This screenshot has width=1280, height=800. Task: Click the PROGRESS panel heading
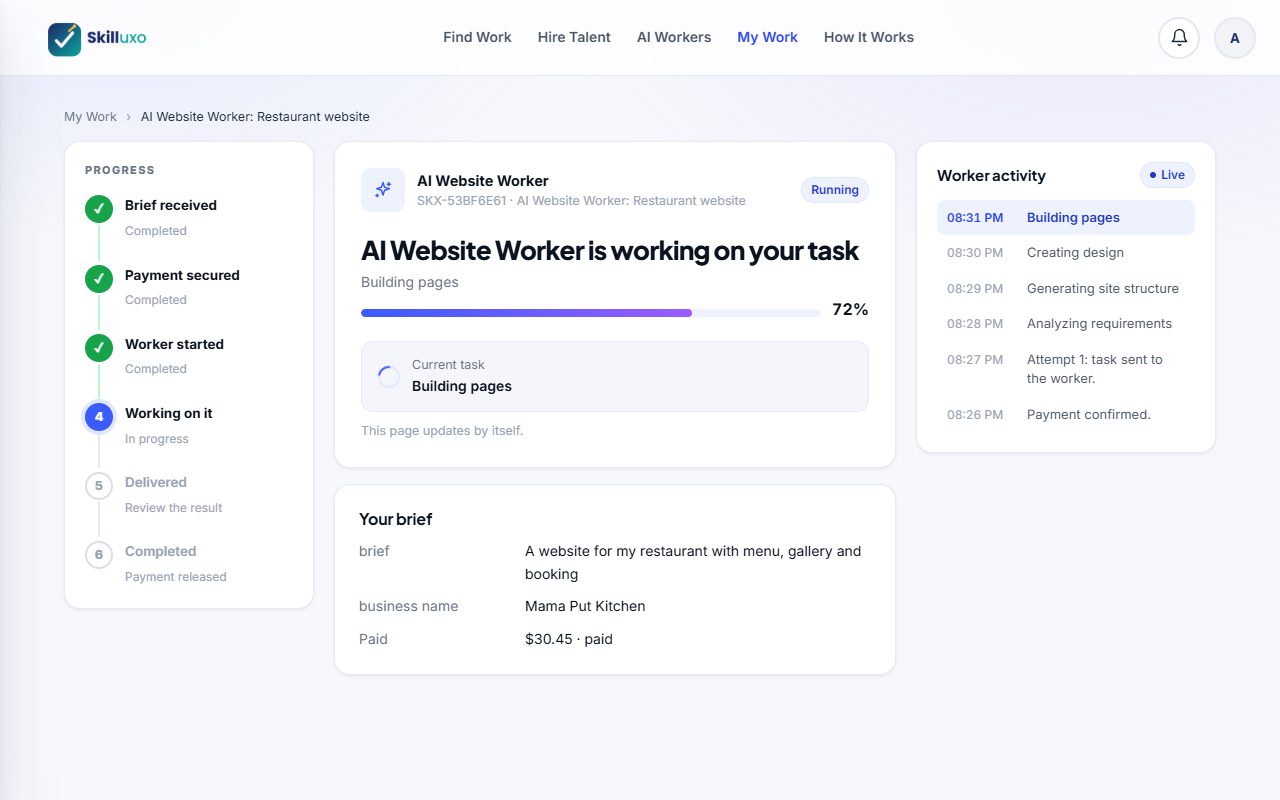click(120, 170)
